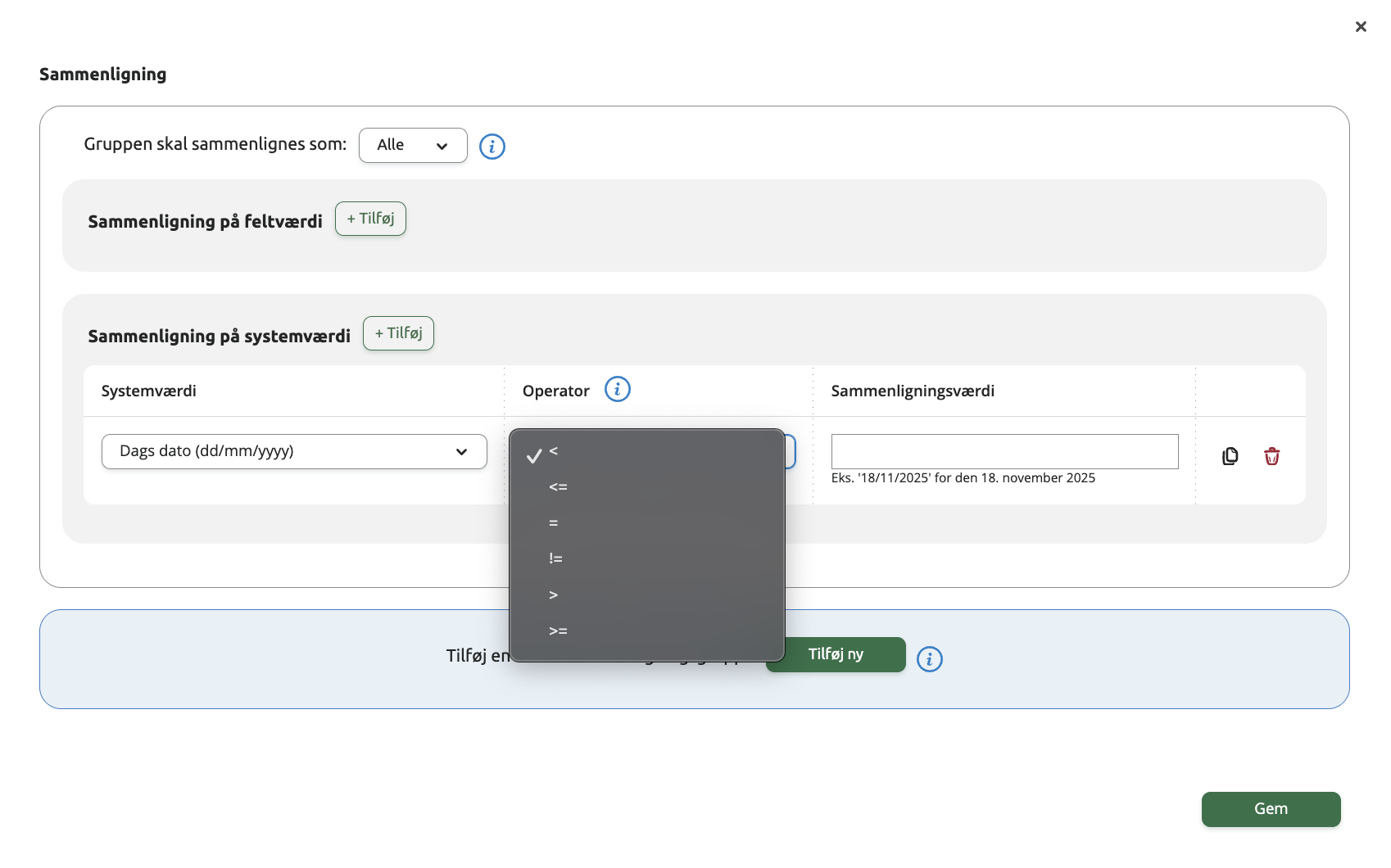
Task: Select the = operator option
Action: (647, 523)
